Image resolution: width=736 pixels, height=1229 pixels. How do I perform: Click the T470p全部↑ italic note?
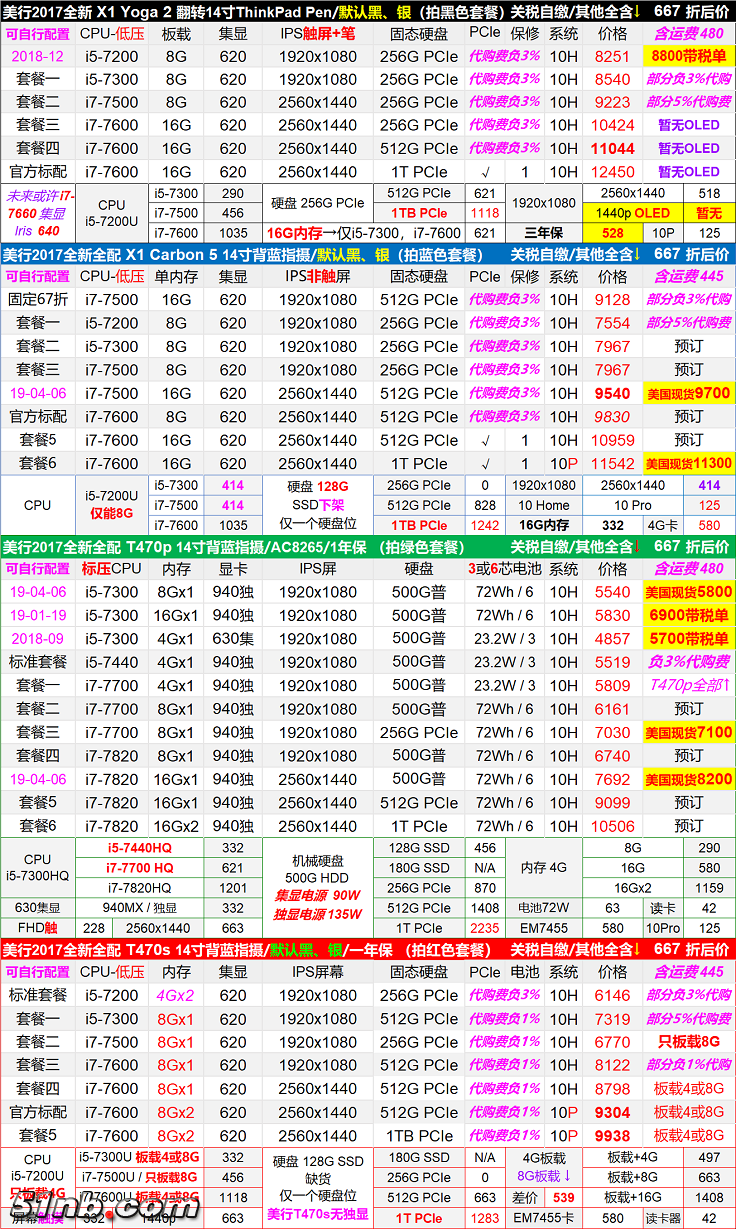click(x=688, y=686)
